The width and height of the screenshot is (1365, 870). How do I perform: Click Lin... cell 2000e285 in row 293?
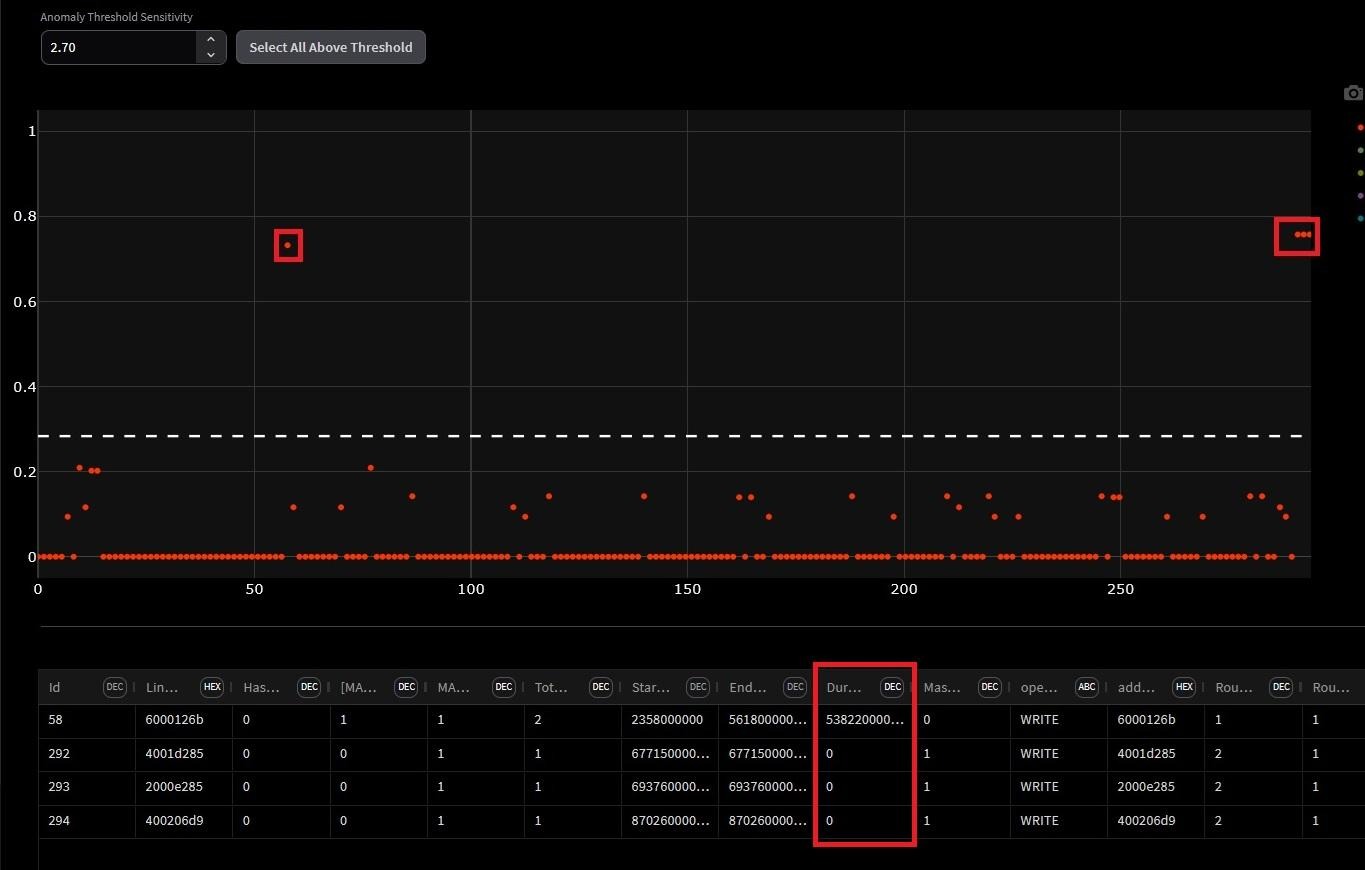point(184,787)
